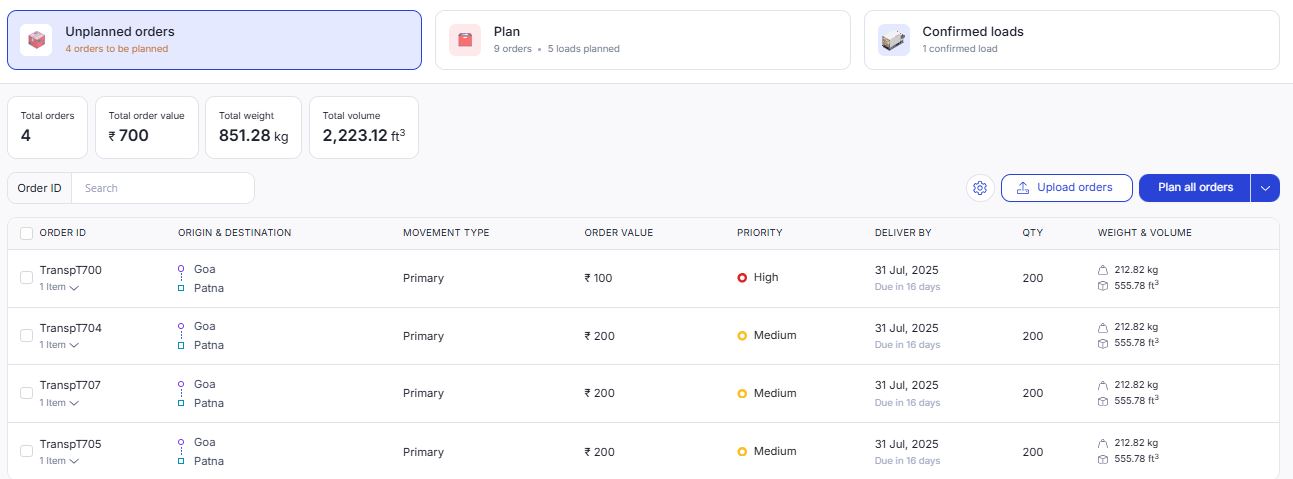Click the red Plan card icon

click(x=465, y=40)
